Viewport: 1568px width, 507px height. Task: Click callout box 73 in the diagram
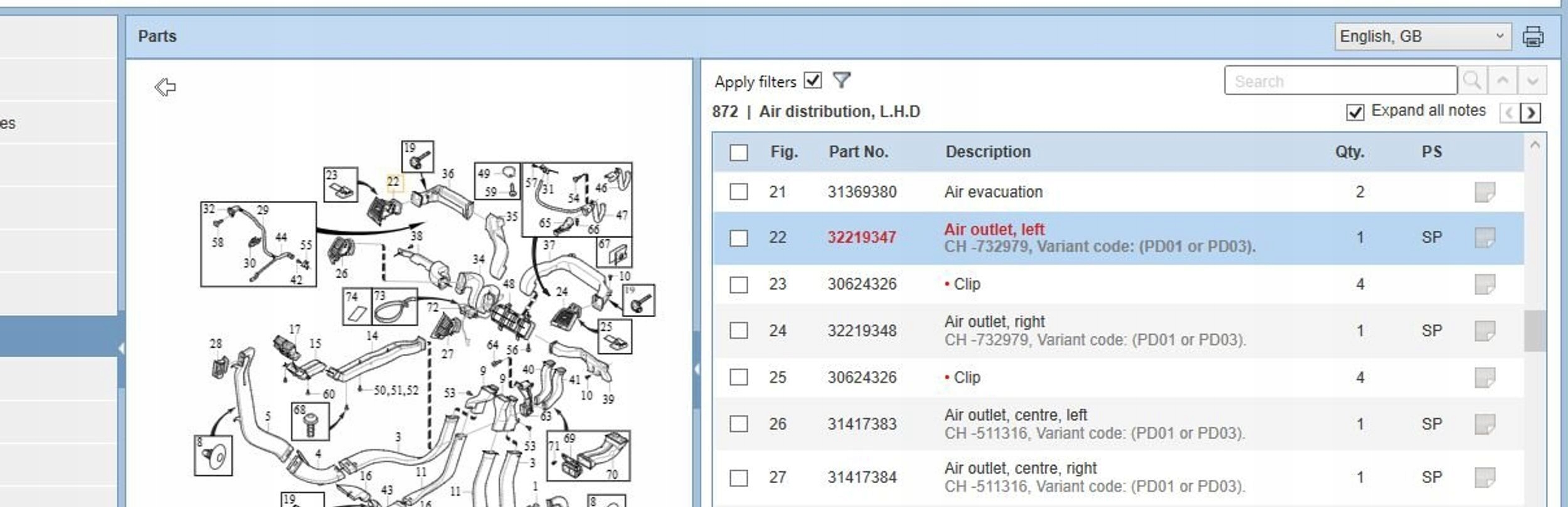[395, 306]
